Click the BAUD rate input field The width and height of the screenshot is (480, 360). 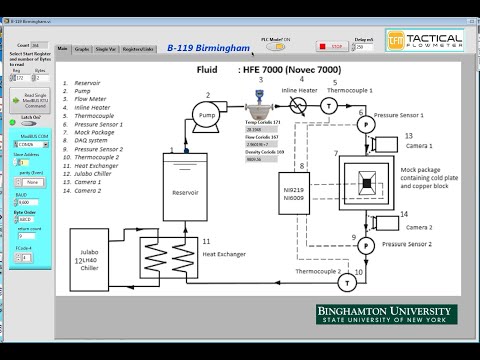tap(28, 202)
